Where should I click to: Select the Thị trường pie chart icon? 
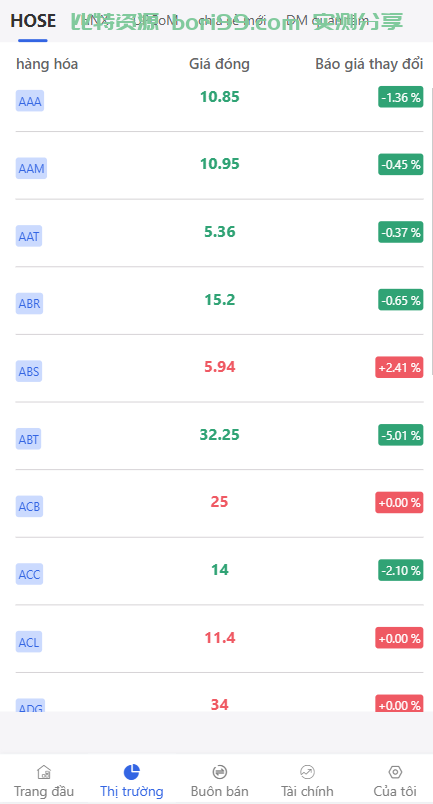coord(132,772)
